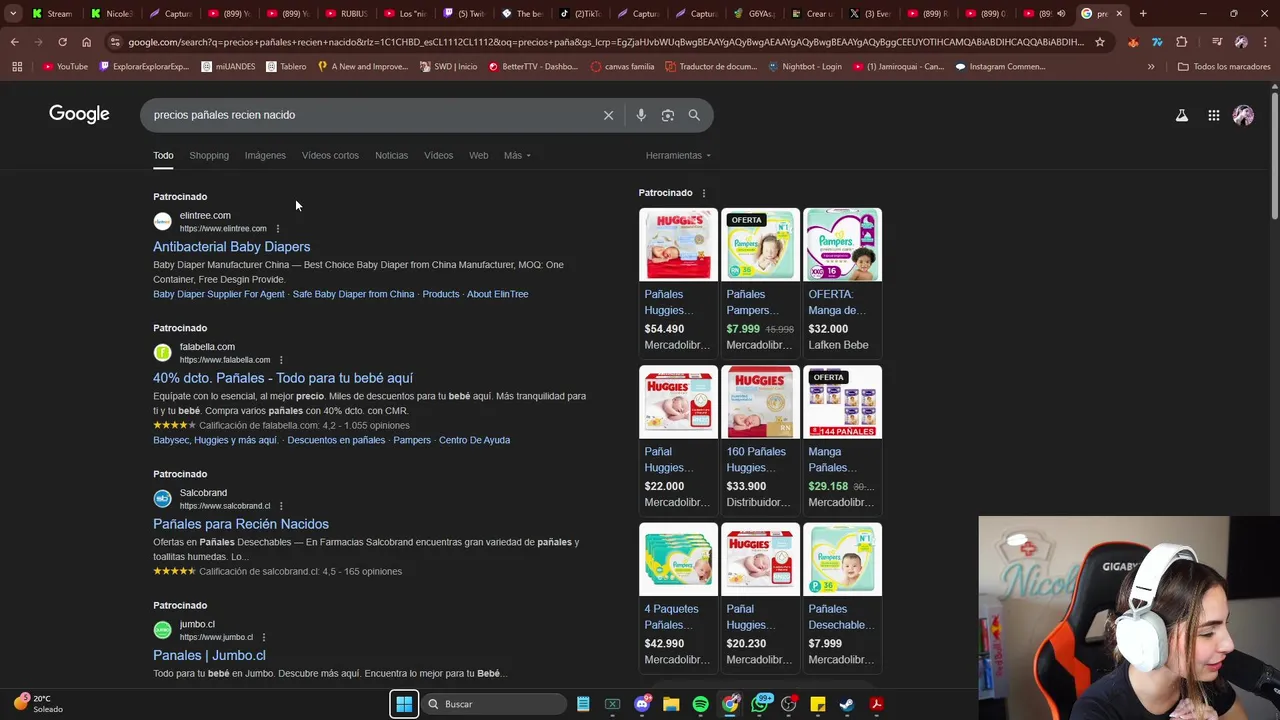Go back to the previous page
Screen dimensions: 1280x720
click(14, 42)
